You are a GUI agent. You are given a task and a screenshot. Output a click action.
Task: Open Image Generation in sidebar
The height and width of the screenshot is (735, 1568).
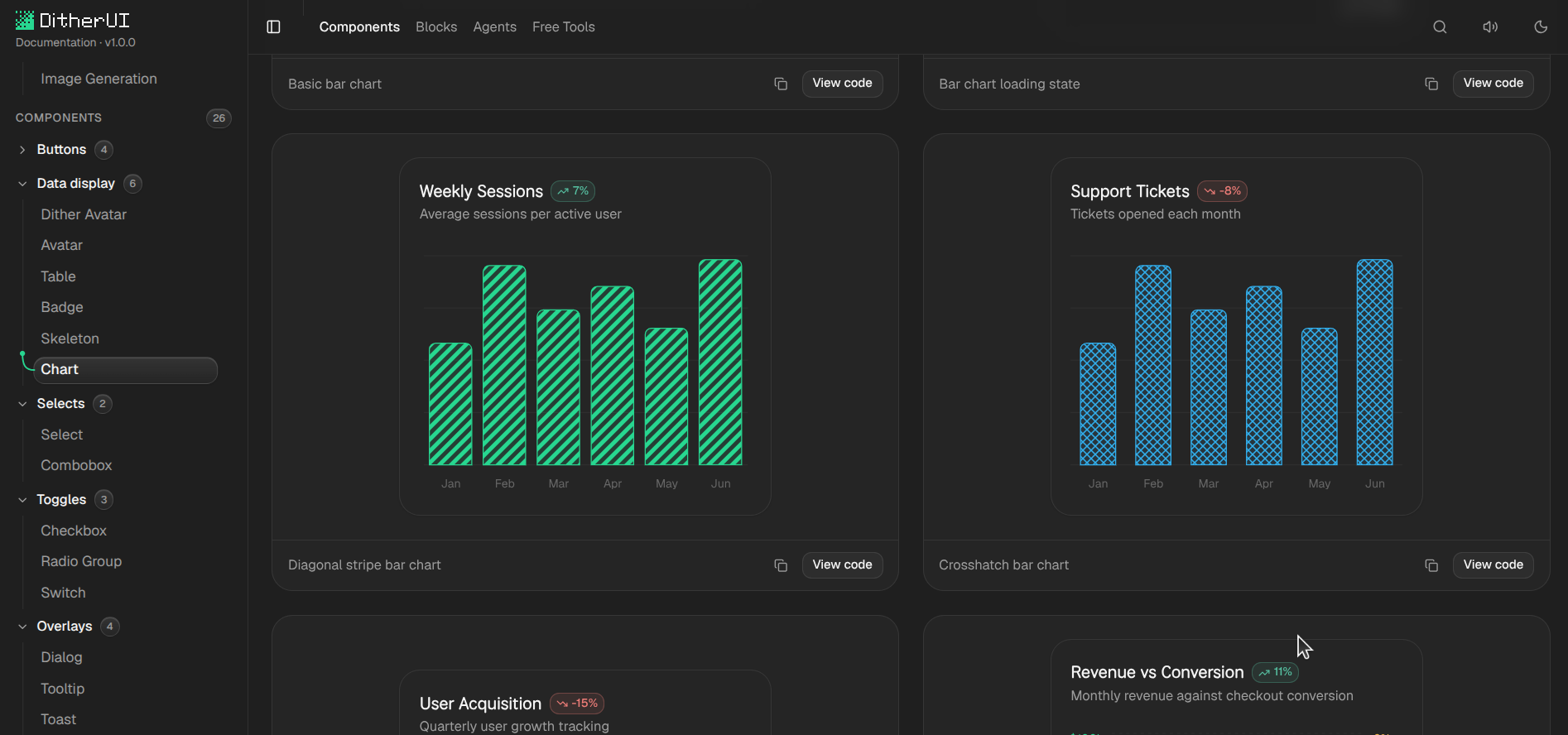tap(99, 79)
